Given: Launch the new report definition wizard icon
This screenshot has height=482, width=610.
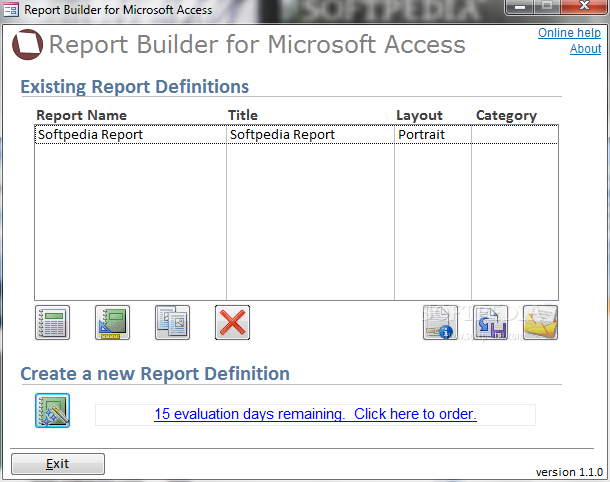Looking at the screenshot, I should pos(53,410).
